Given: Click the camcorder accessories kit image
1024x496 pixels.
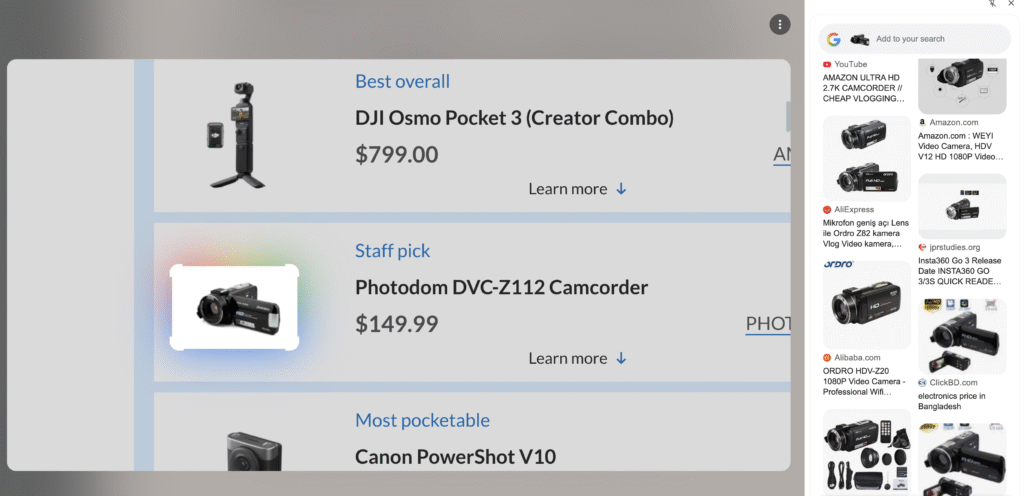Looking at the screenshot, I should [x=866, y=452].
